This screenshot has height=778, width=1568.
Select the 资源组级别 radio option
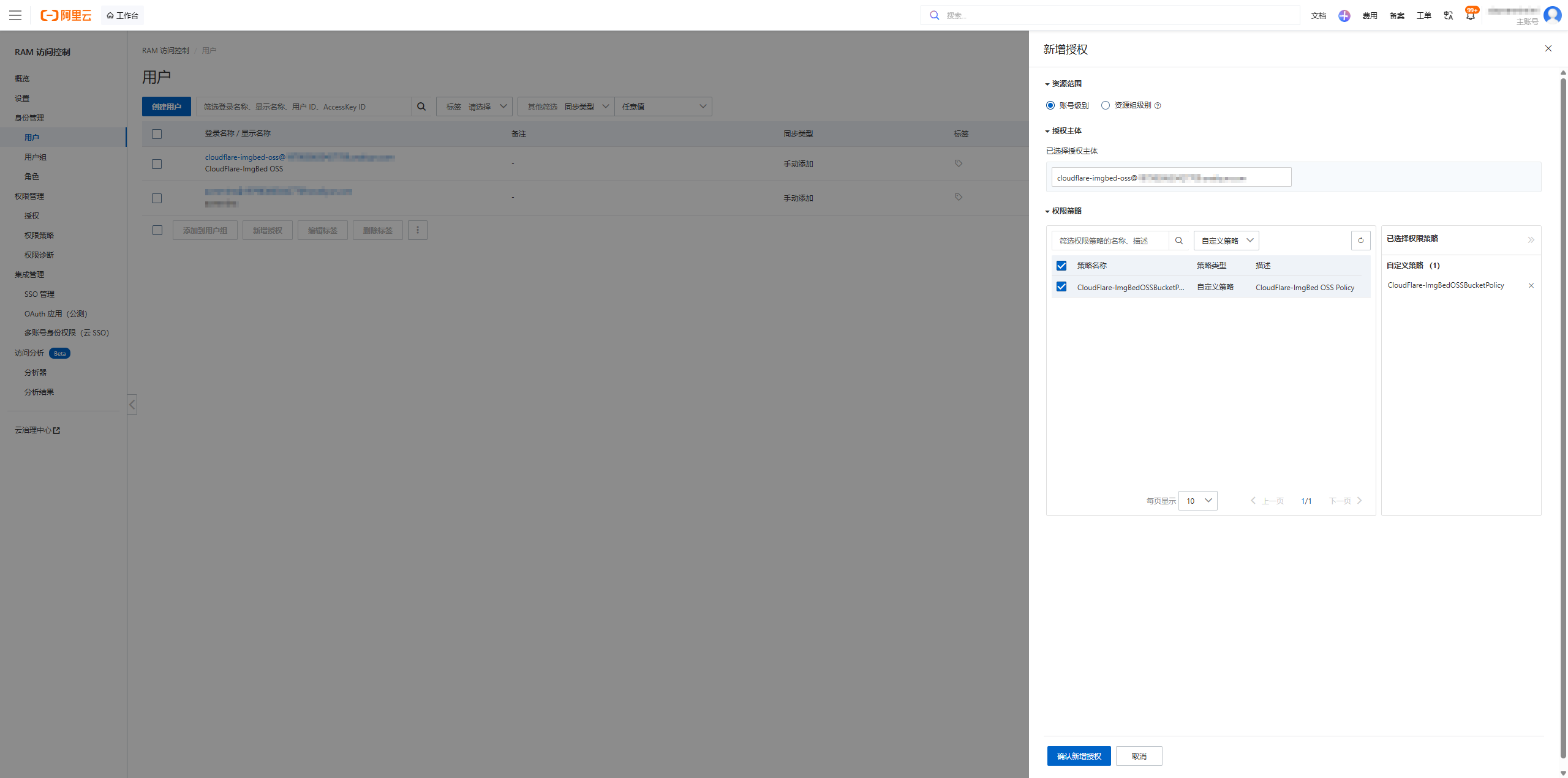1105,105
